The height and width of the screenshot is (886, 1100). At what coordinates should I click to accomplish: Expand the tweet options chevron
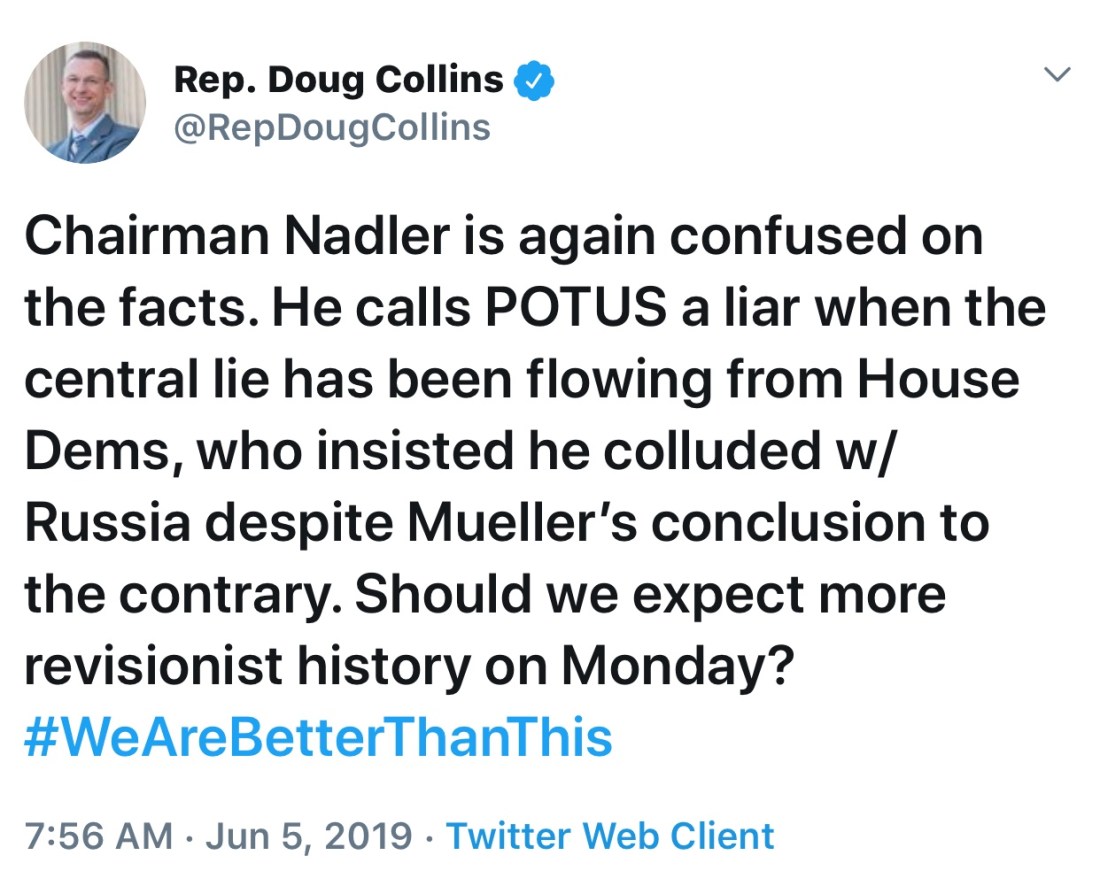click(x=1057, y=74)
